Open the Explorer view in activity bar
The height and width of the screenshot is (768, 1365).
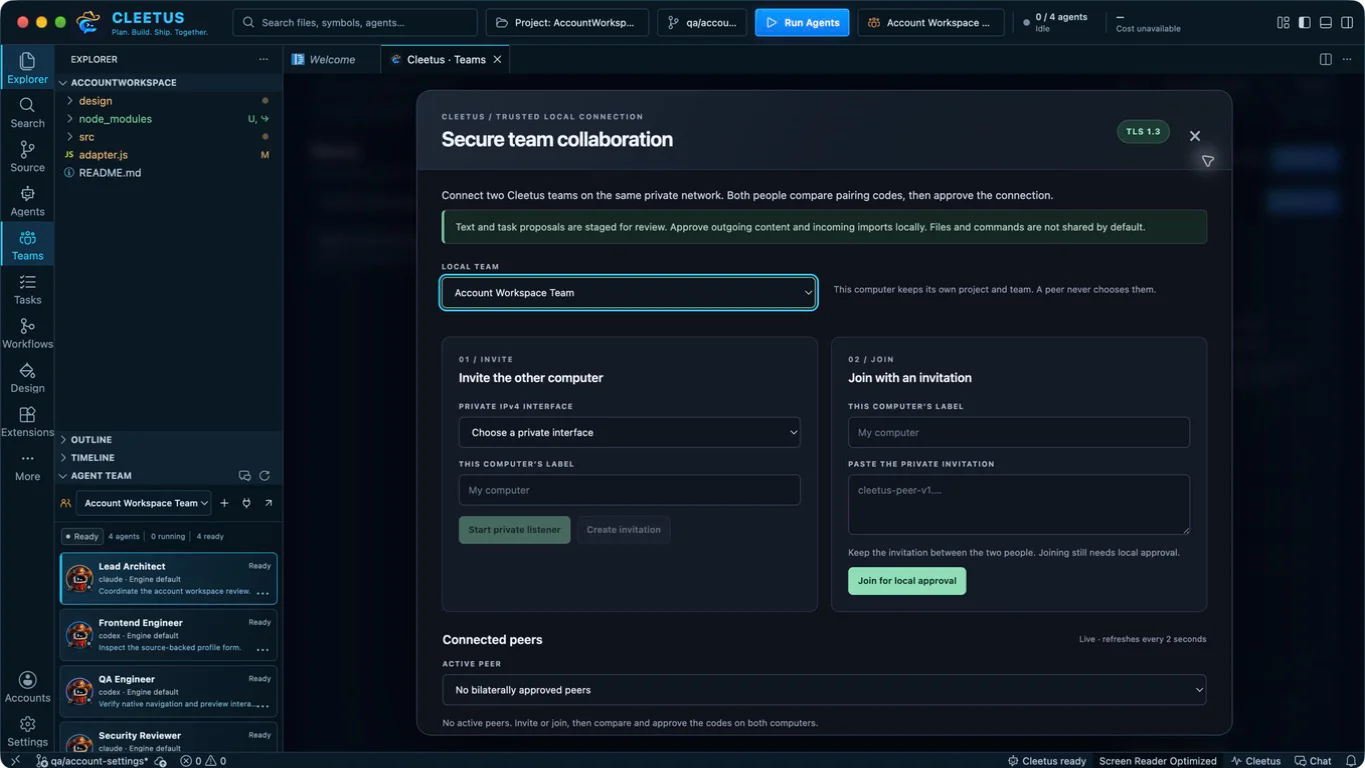tap(27, 68)
